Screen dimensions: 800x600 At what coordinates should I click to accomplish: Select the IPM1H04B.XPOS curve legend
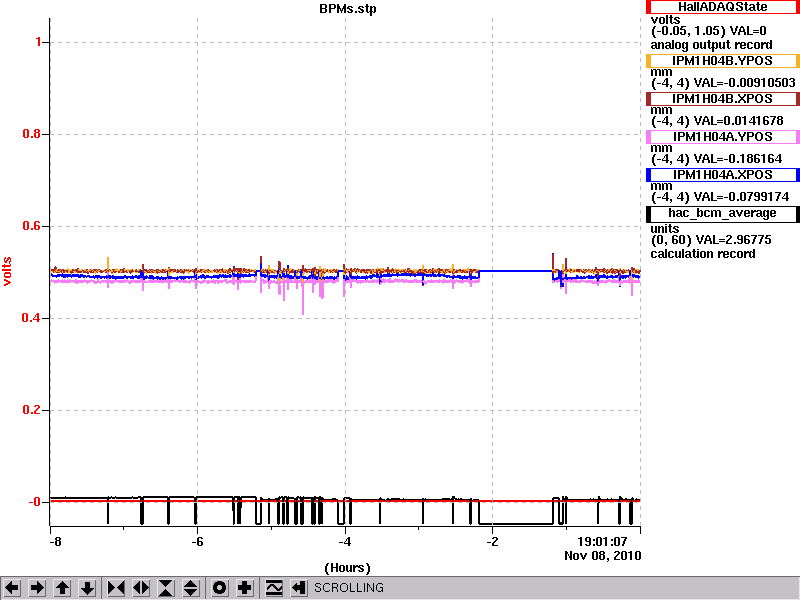[x=722, y=99]
